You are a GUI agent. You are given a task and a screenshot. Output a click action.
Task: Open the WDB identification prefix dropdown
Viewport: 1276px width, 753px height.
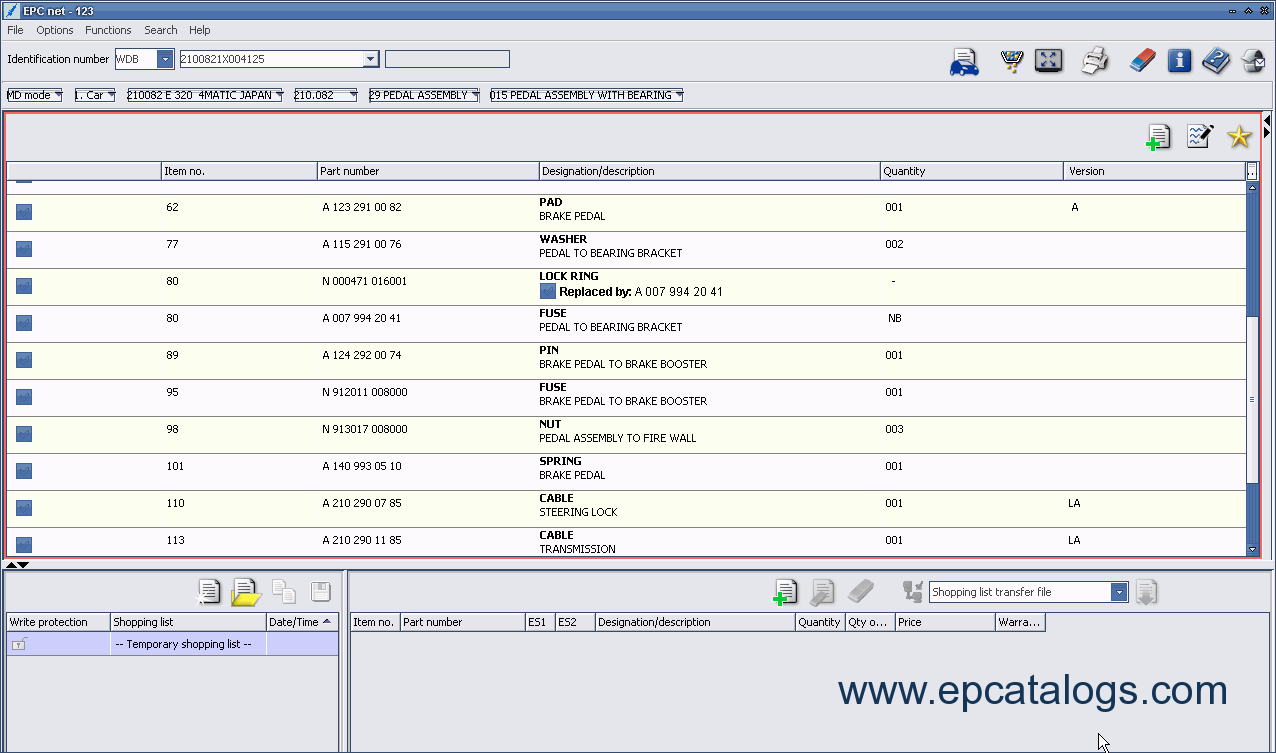pyautogui.click(x=165, y=59)
